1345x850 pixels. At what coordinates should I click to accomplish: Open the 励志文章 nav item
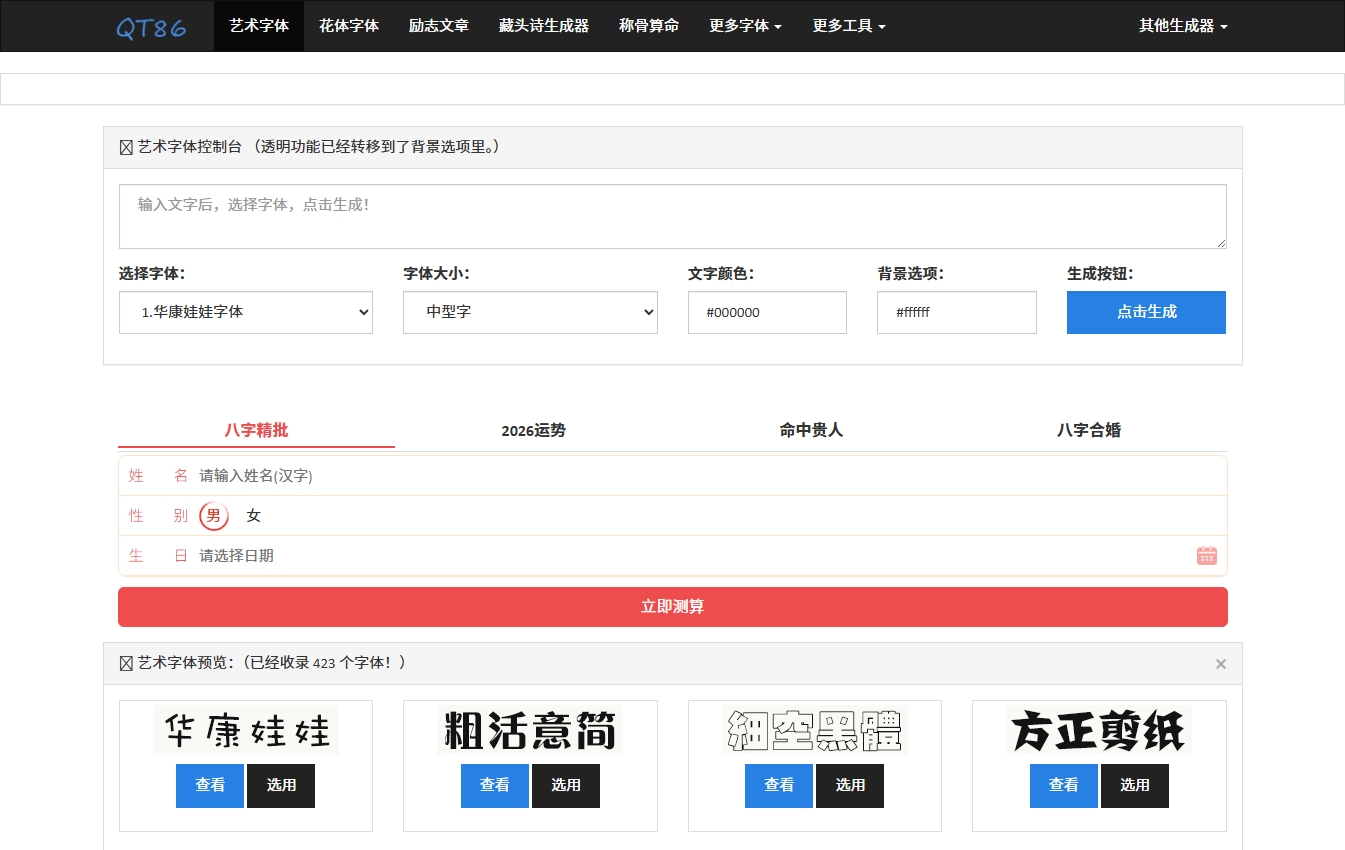tap(439, 26)
